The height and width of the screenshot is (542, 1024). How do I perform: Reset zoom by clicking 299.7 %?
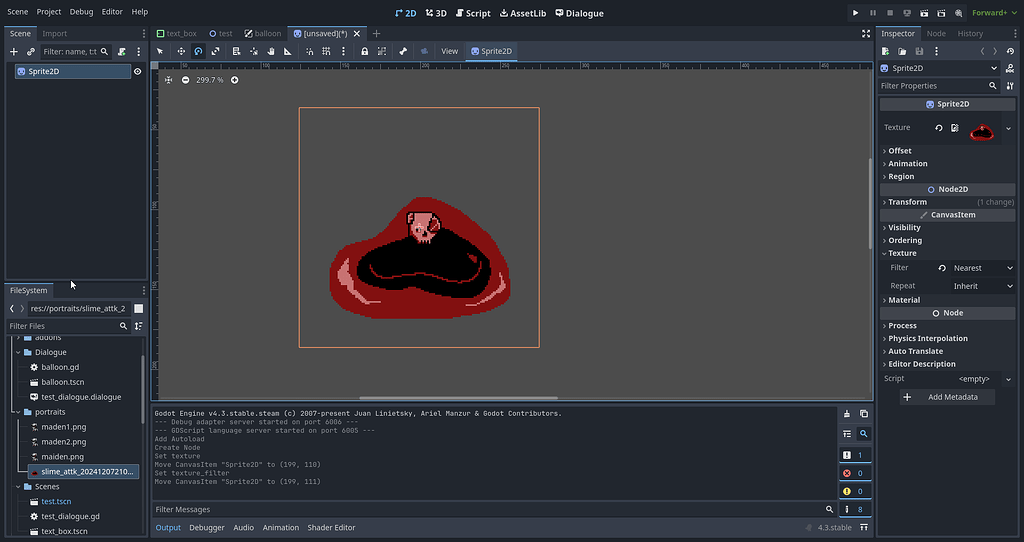(210, 80)
